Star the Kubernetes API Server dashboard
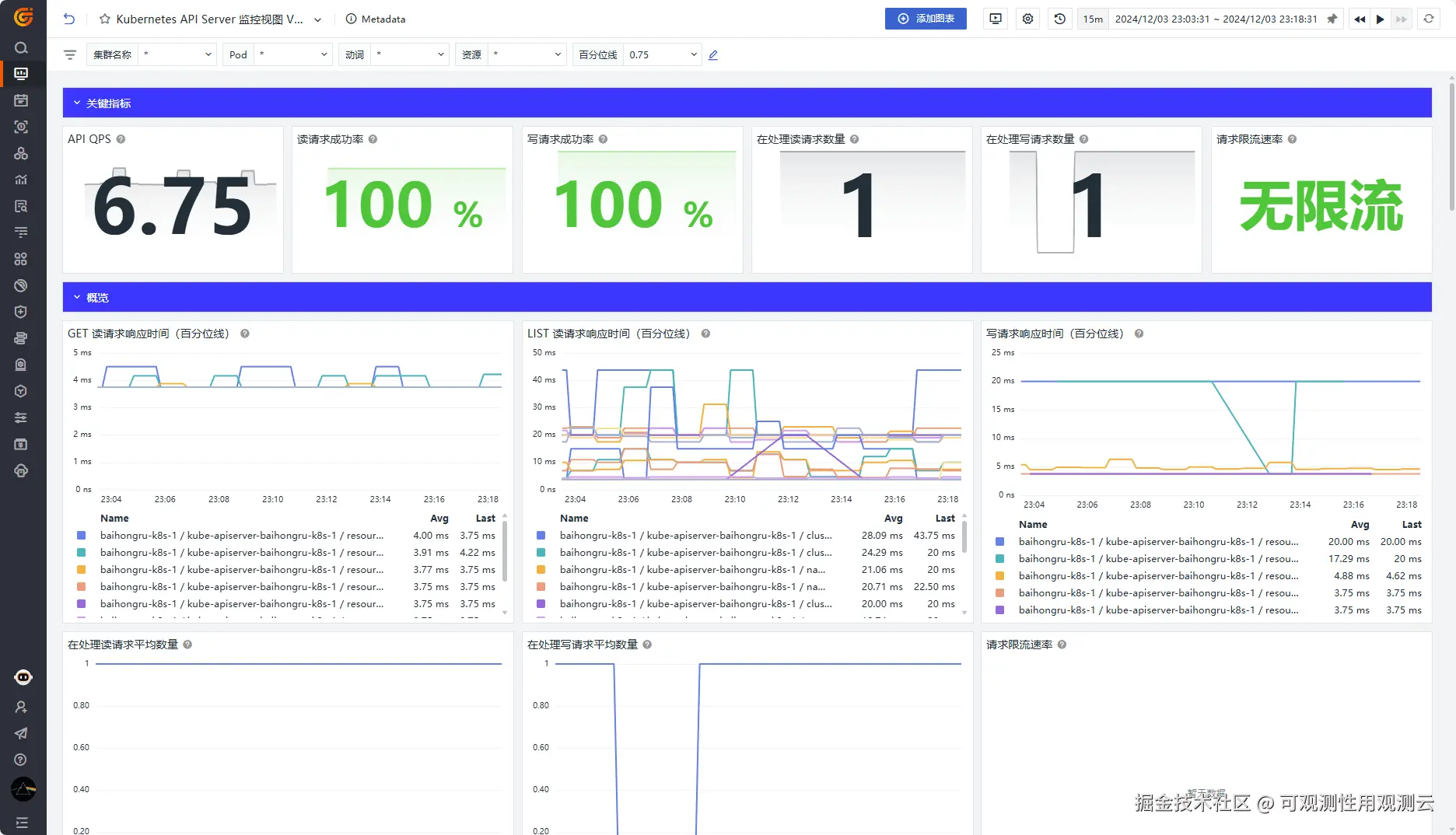1456x835 pixels. tap(105, 19)
